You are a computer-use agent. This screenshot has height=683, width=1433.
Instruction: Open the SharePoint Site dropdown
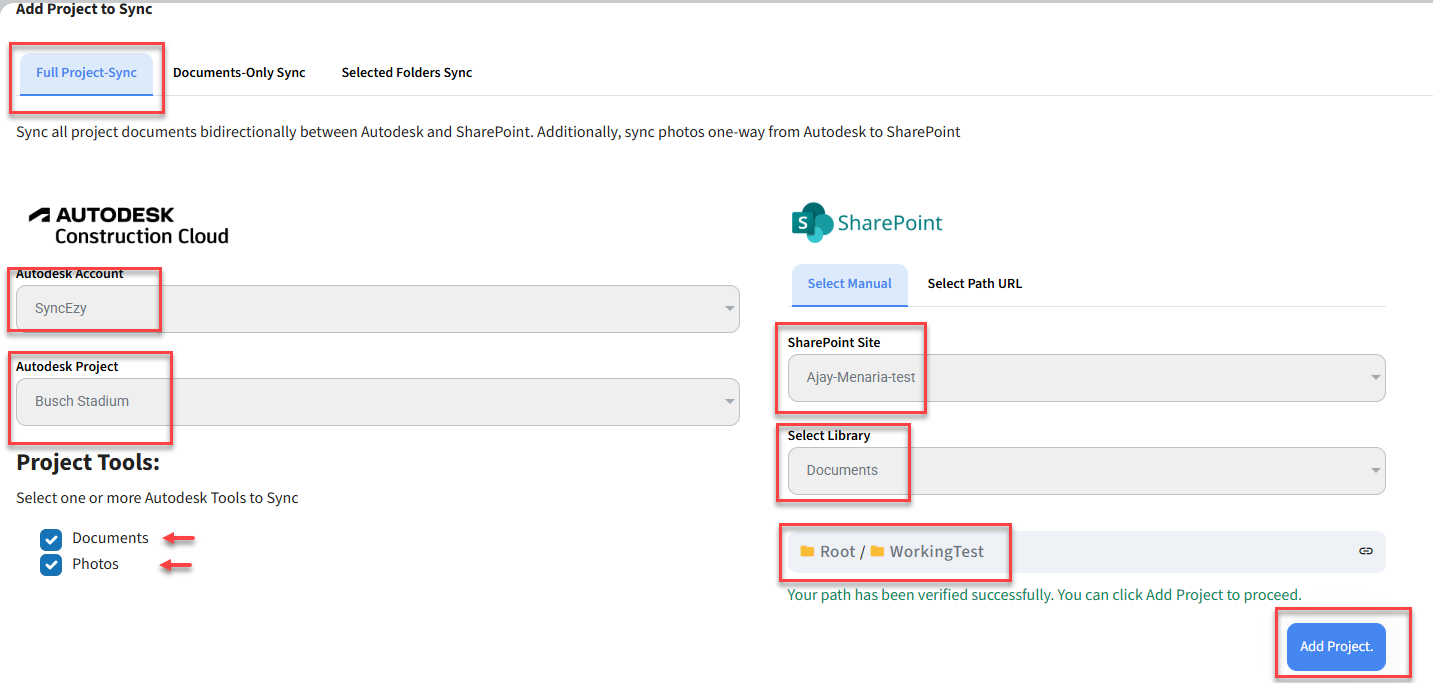click(x=1086, y=378)
